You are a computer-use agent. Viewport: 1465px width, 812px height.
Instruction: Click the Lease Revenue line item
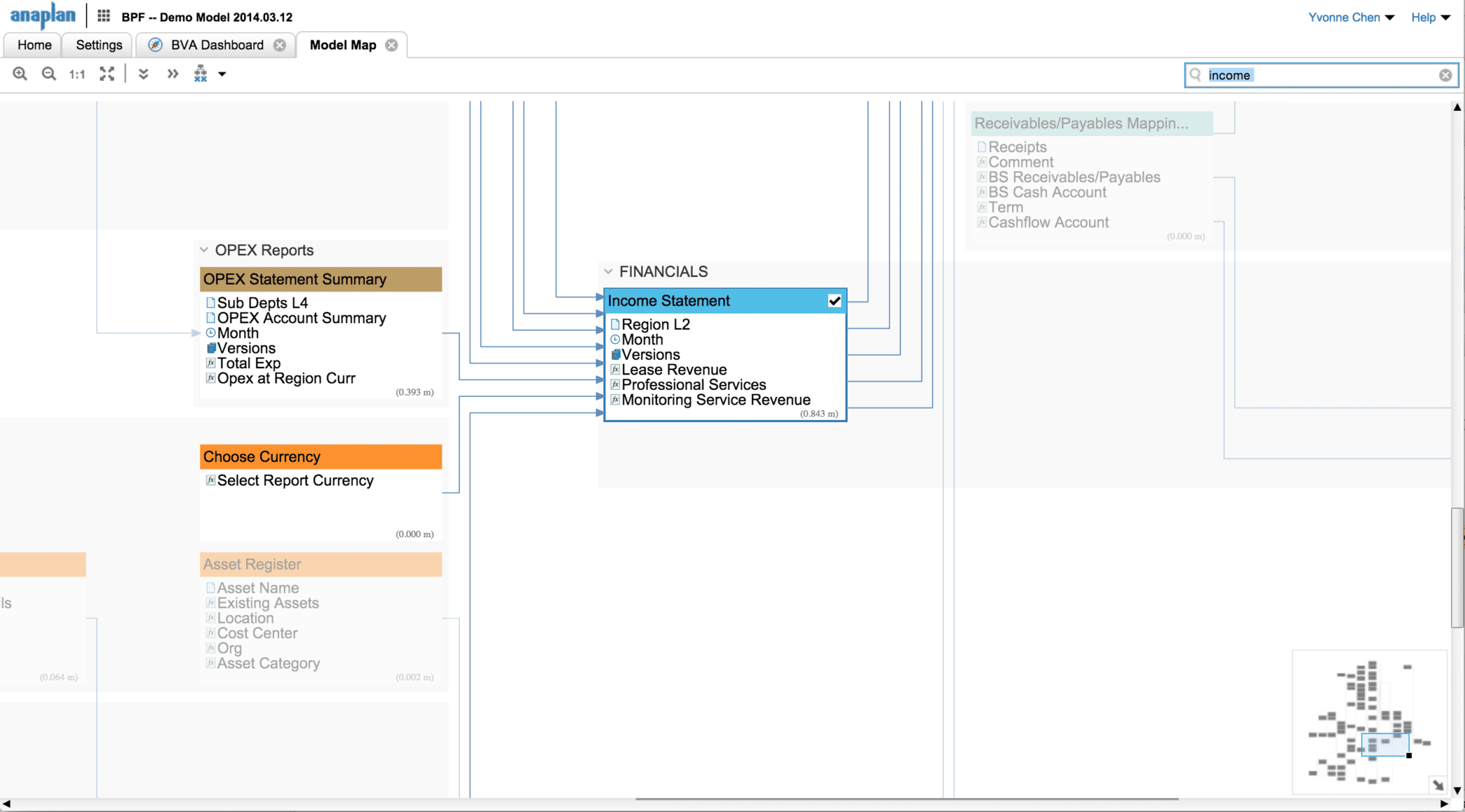click(674, 370)
